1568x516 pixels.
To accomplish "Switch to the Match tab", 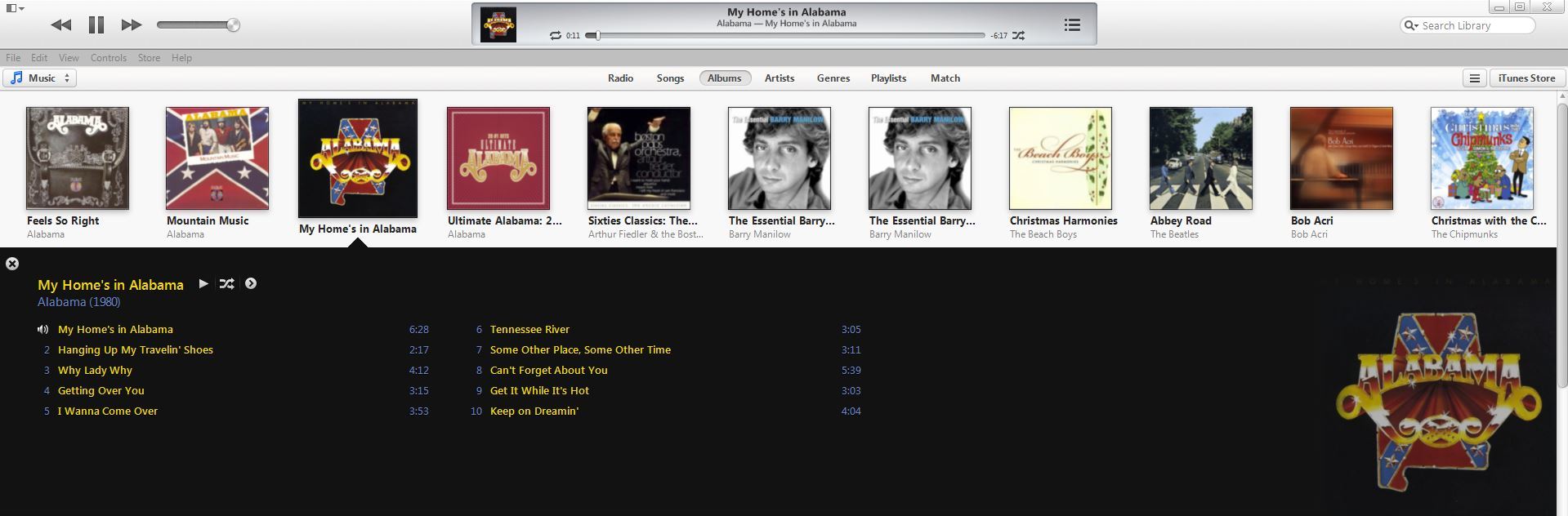I will pyautogui.click(x=945, y=78).
